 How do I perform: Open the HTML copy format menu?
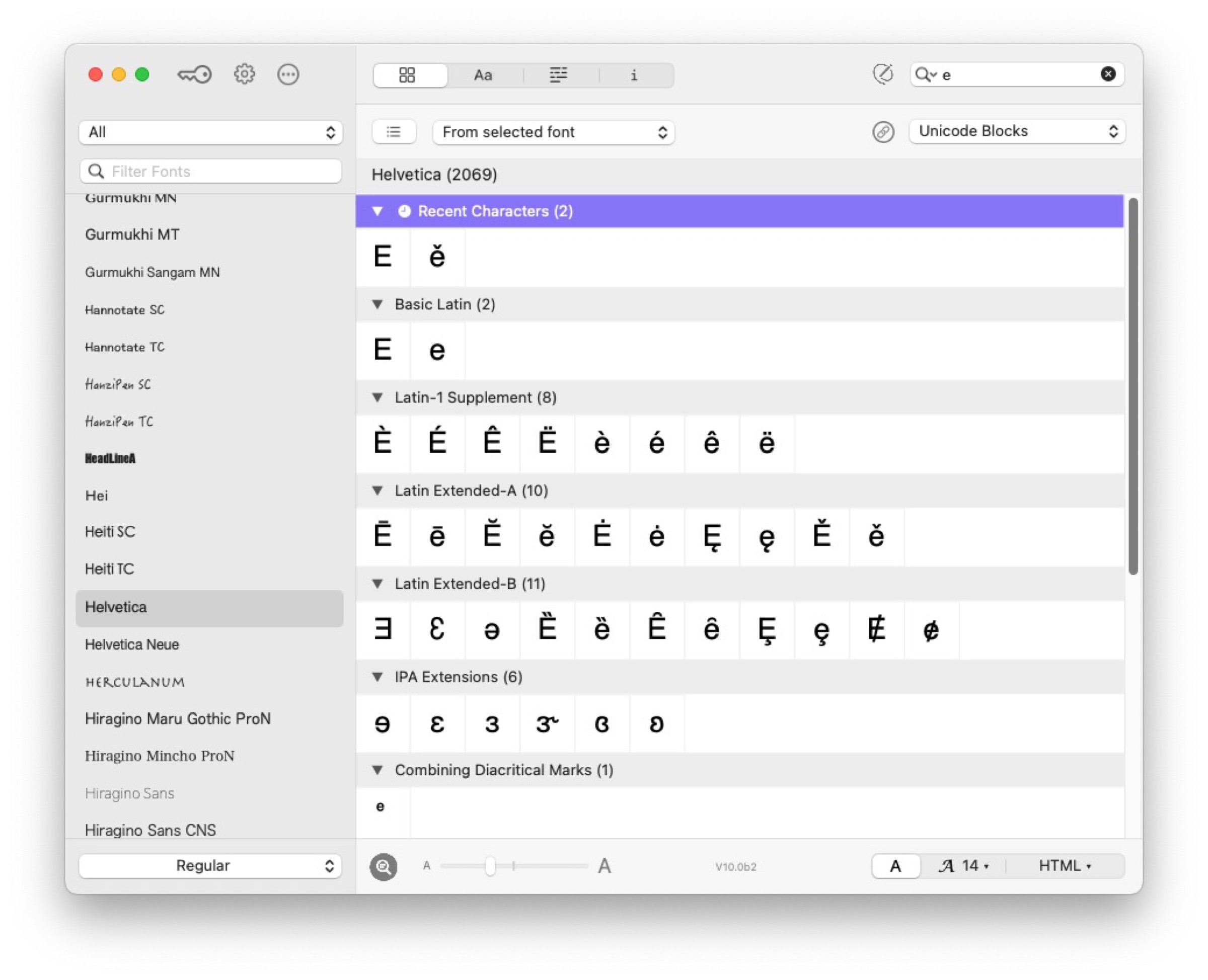click(x=1065, y=866)
